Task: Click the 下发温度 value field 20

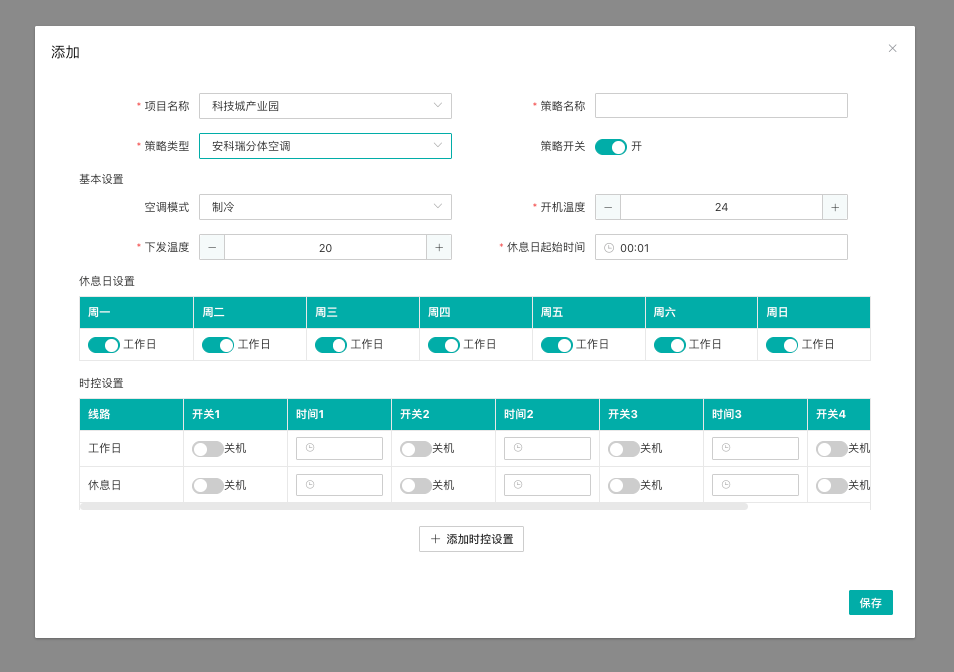Action: pyautogui.click(x=325, y=247)
